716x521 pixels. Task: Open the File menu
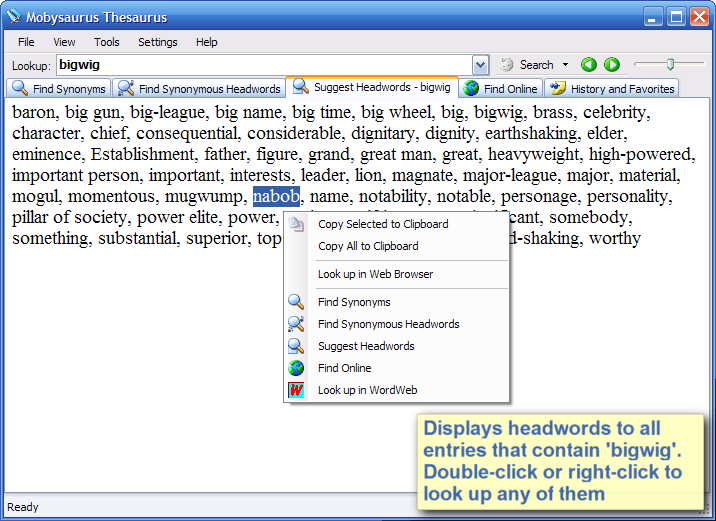(26, 42)
